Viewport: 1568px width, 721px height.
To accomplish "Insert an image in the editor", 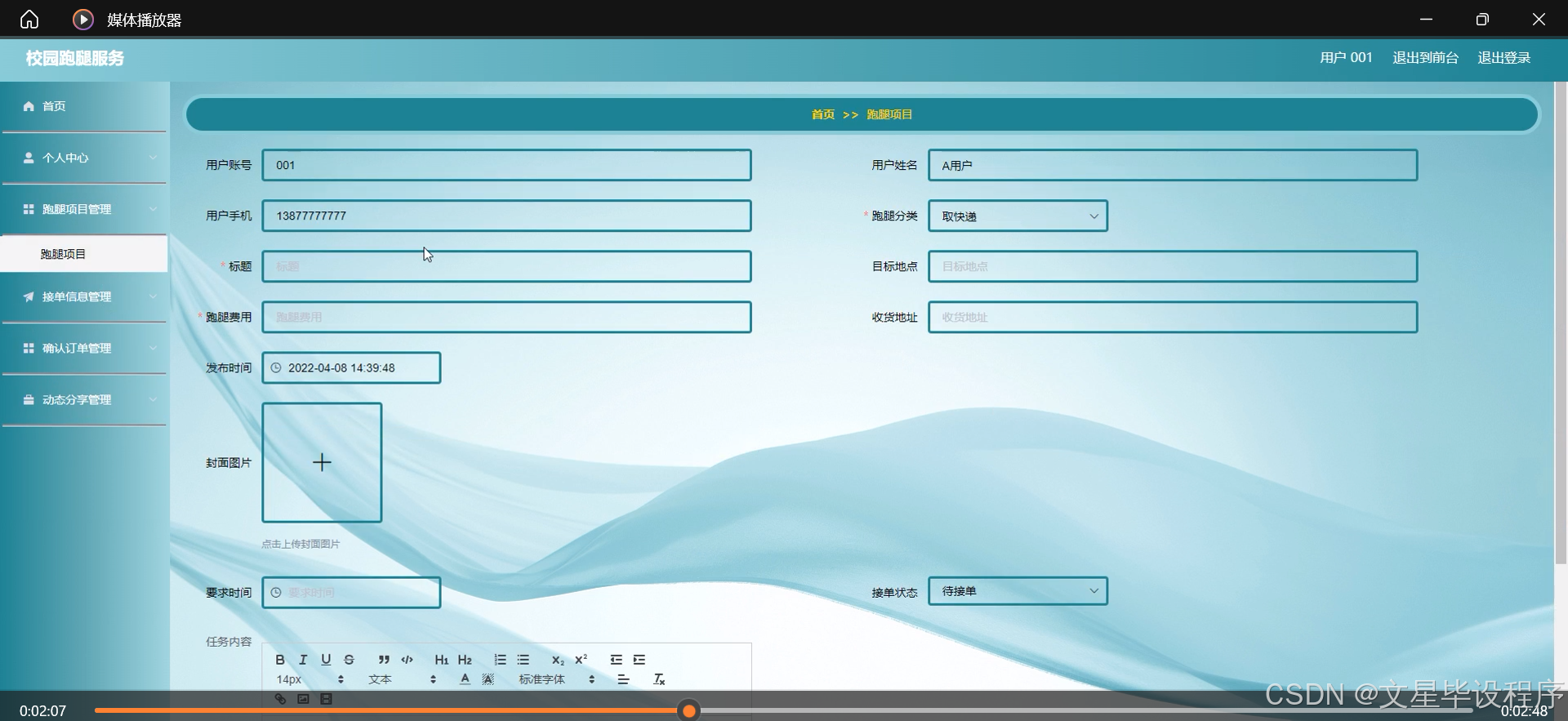I will (x=303, y=699).
